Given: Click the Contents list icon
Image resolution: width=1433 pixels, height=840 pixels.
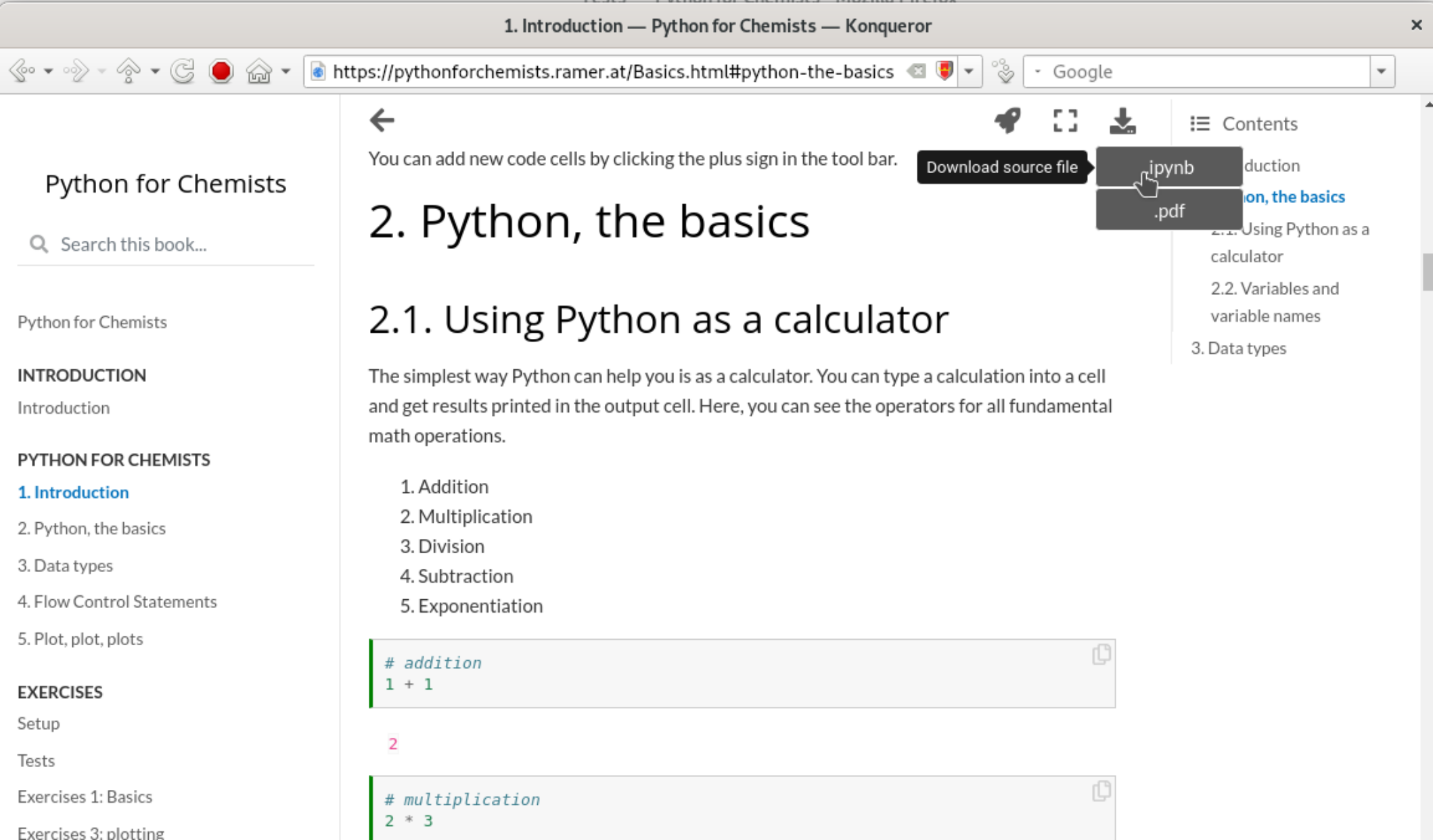Looking at the screenshot, I should (x=1200, y=124).
